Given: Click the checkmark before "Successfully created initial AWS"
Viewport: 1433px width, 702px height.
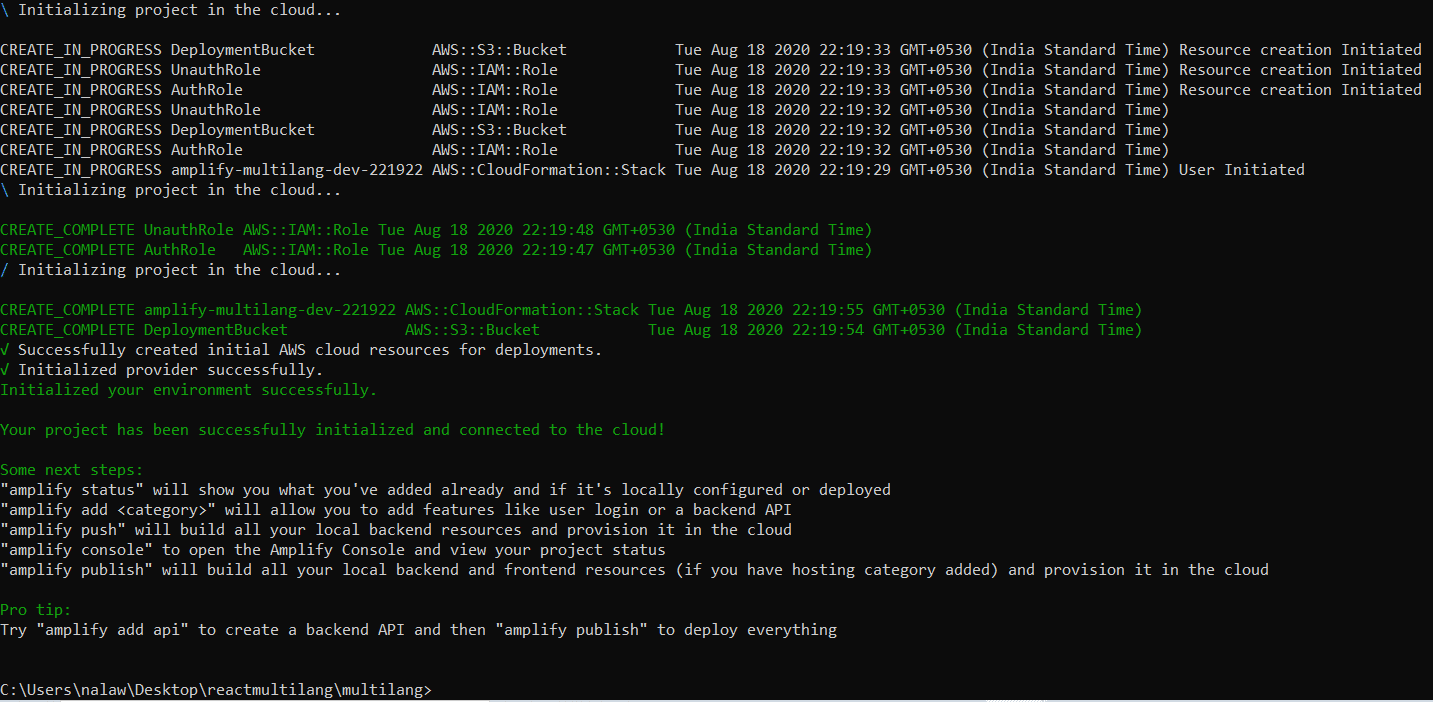Looking at the screenshot, I should [5, 350].
